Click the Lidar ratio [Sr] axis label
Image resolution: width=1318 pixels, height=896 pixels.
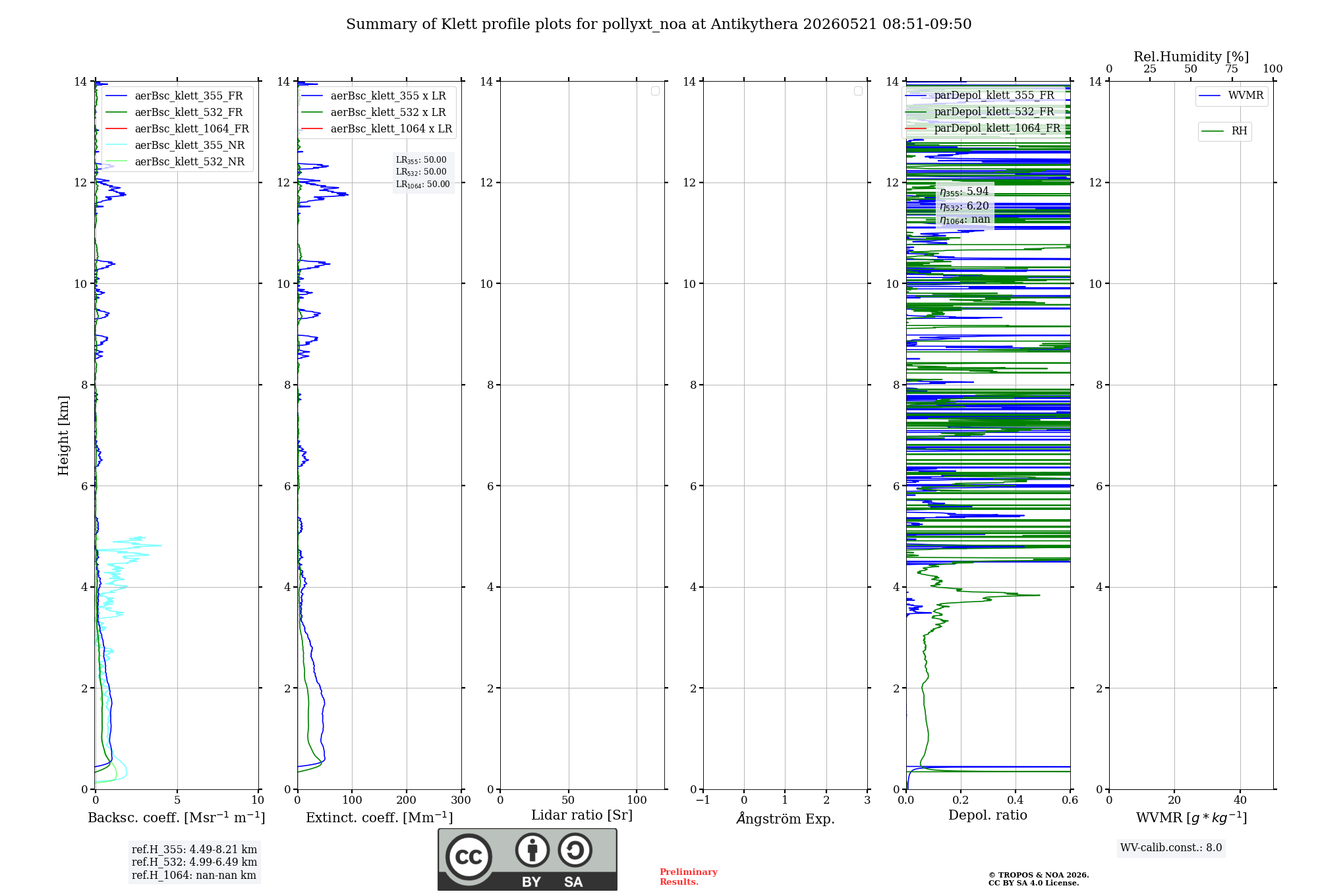click(582, 816)
